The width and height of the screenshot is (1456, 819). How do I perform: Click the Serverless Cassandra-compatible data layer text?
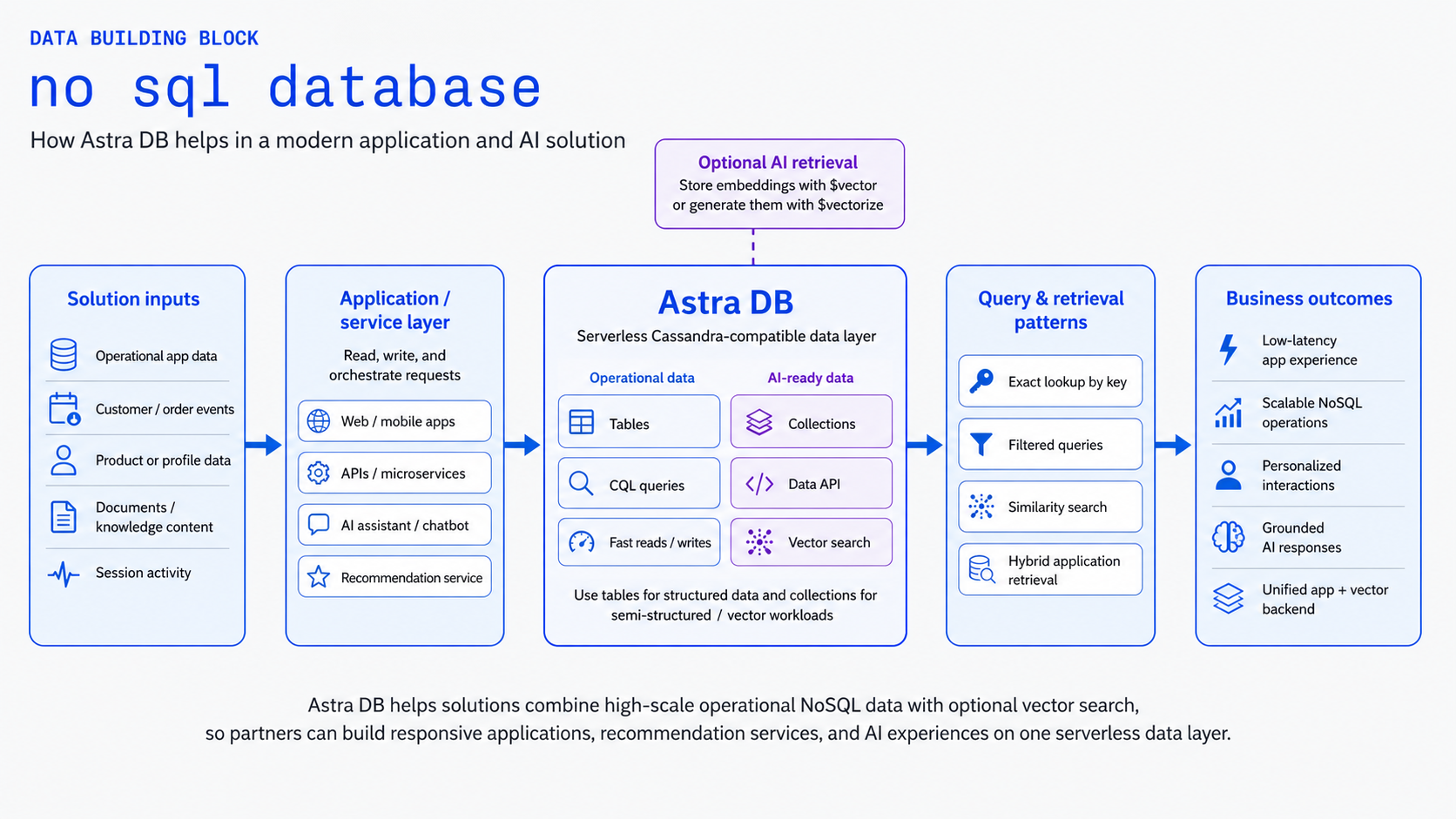click(726, 336)
